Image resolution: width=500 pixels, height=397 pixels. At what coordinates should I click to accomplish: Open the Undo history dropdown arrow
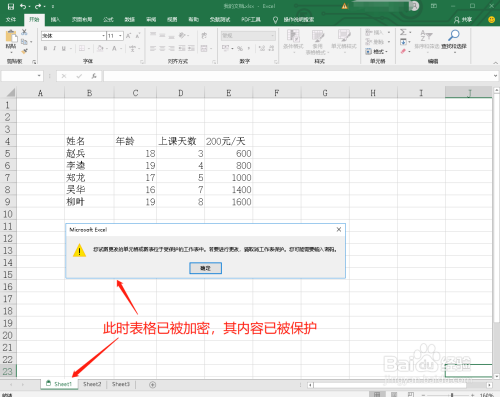tap(29, 6)
